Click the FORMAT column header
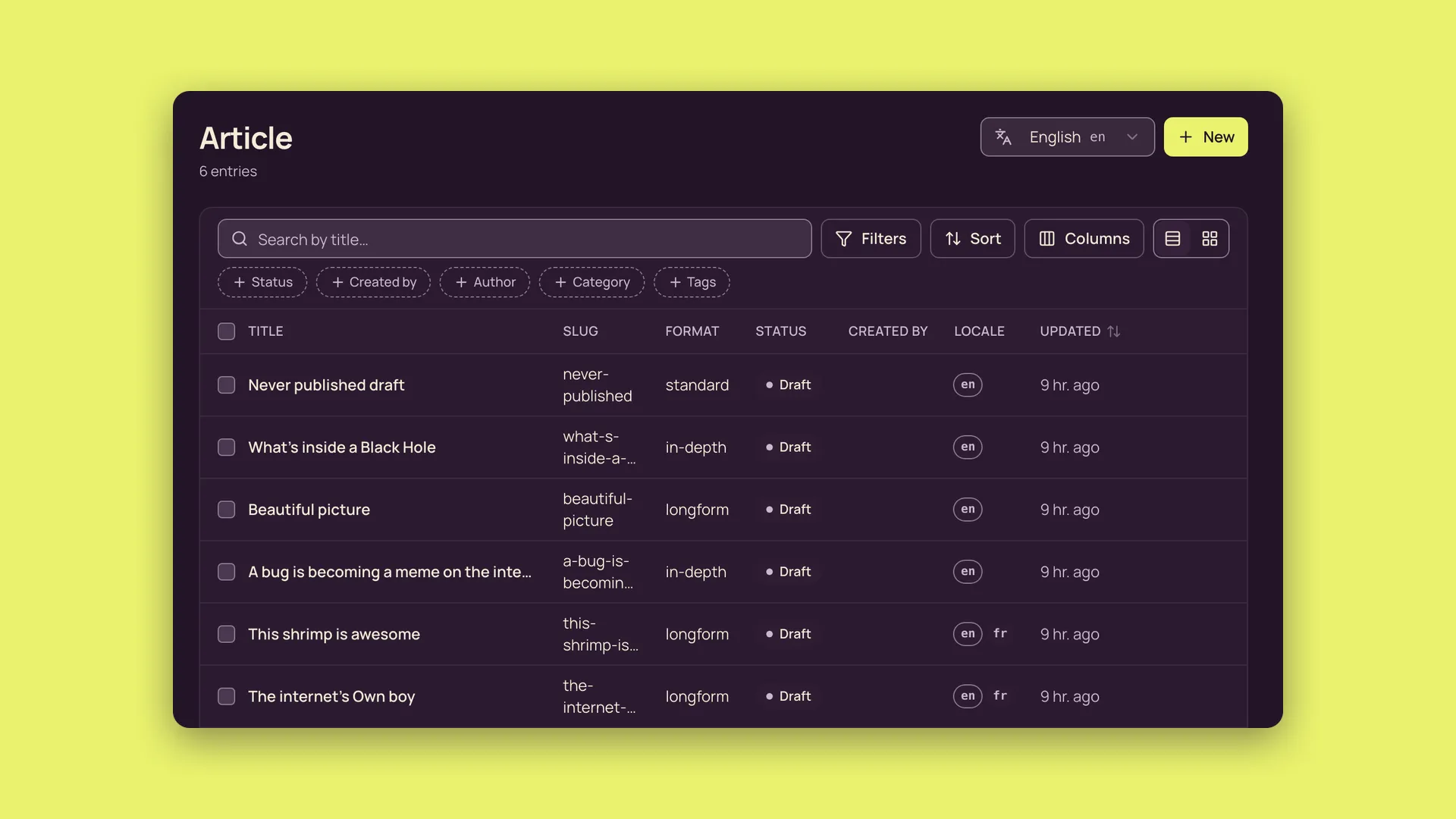The image size is (1456, 819). pyautogui.click(x=692, y=331)
